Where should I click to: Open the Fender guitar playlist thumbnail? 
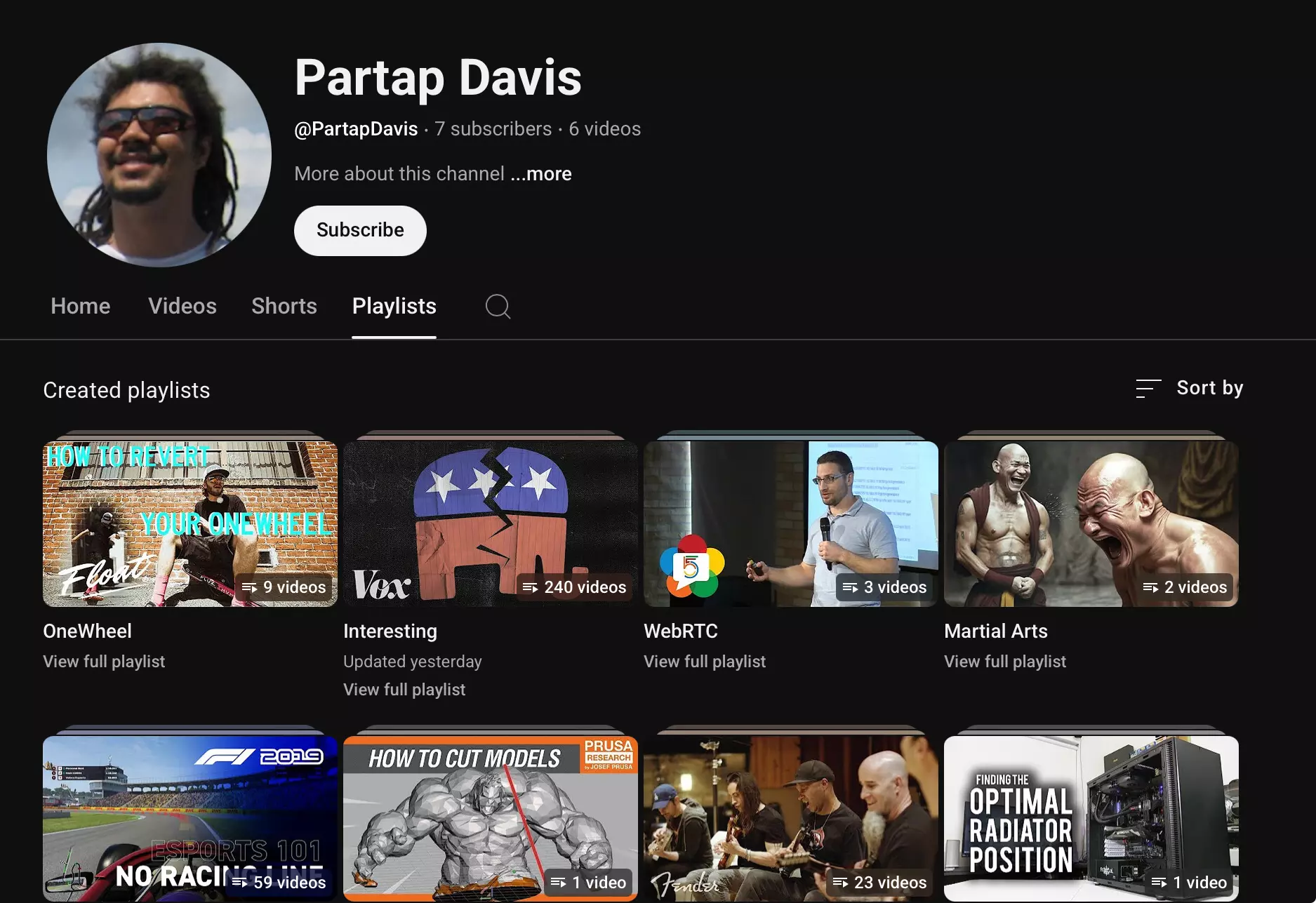click(x=791, y=818)
